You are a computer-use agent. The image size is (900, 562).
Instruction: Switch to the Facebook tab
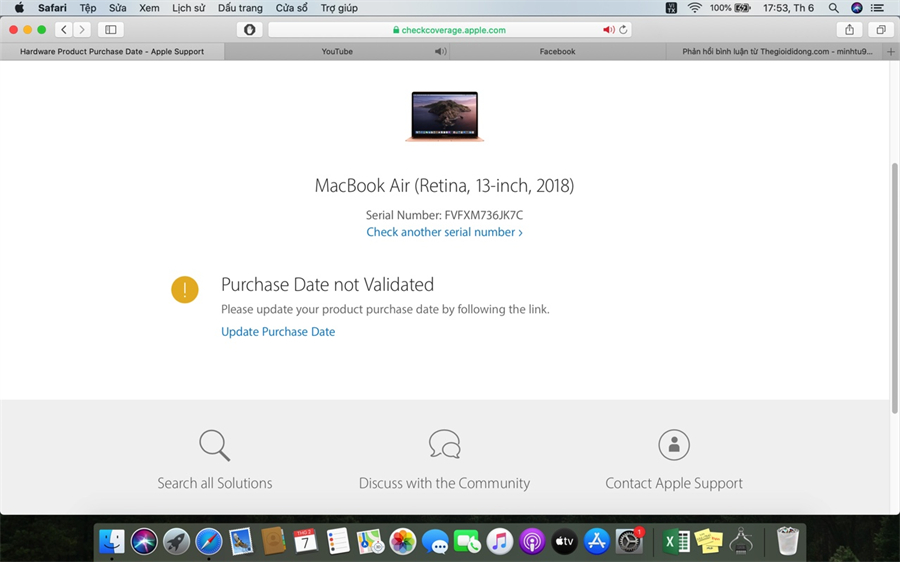pos(557,52)
